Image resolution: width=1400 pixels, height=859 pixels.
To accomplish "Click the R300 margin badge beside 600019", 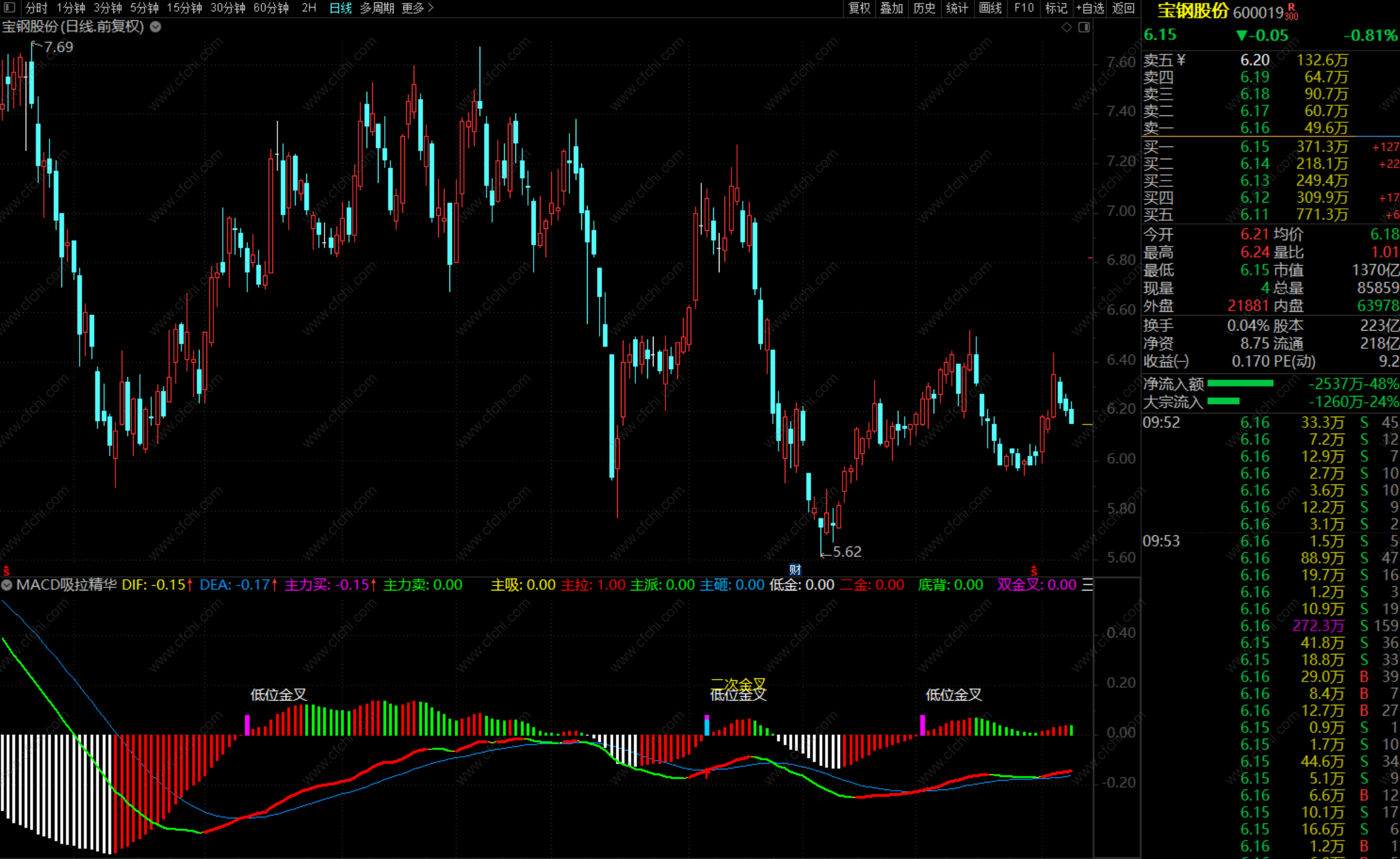I will click(1291, 12).
